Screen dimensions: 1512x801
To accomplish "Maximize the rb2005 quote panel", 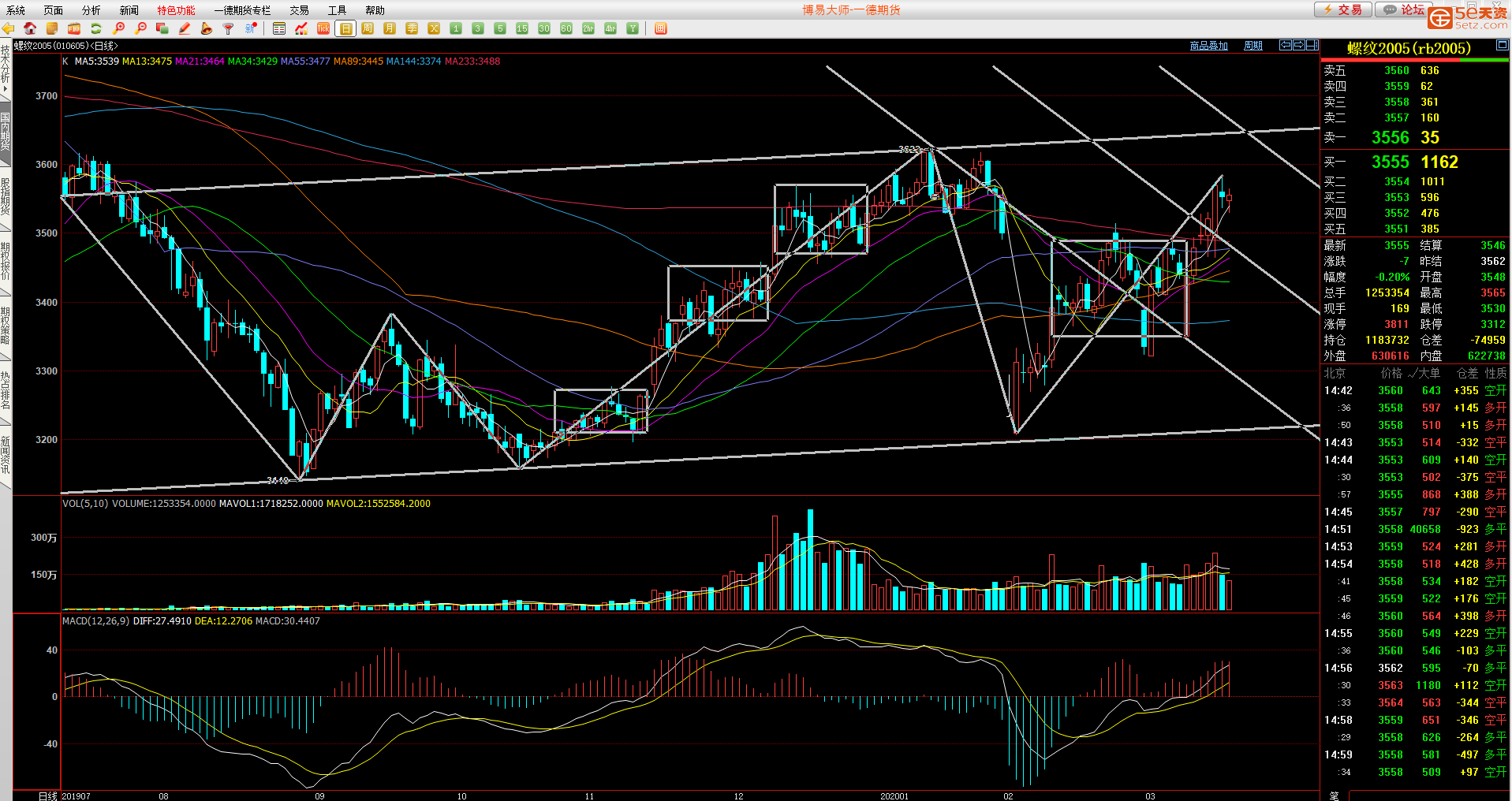I will pyautogui.click(x=1503, y=46).
